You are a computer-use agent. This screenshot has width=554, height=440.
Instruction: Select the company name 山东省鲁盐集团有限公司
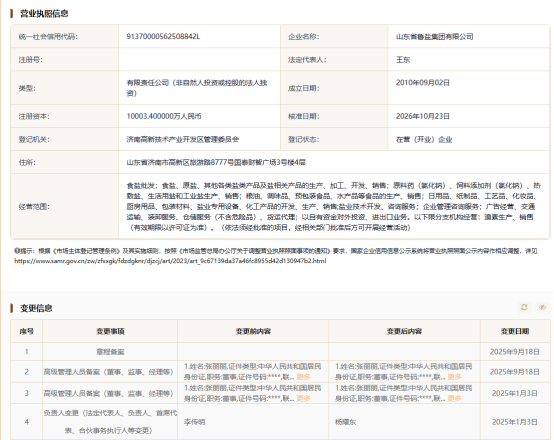click(435, 36)
